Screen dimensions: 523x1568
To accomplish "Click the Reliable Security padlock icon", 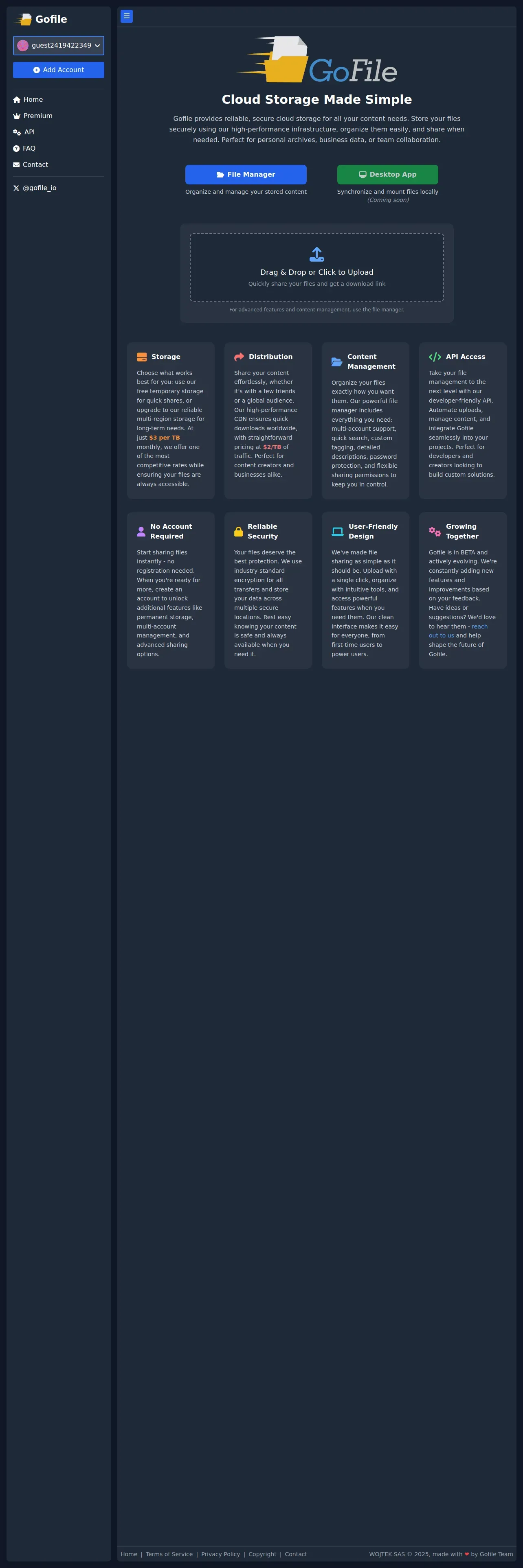I will [x=239, y=531].
